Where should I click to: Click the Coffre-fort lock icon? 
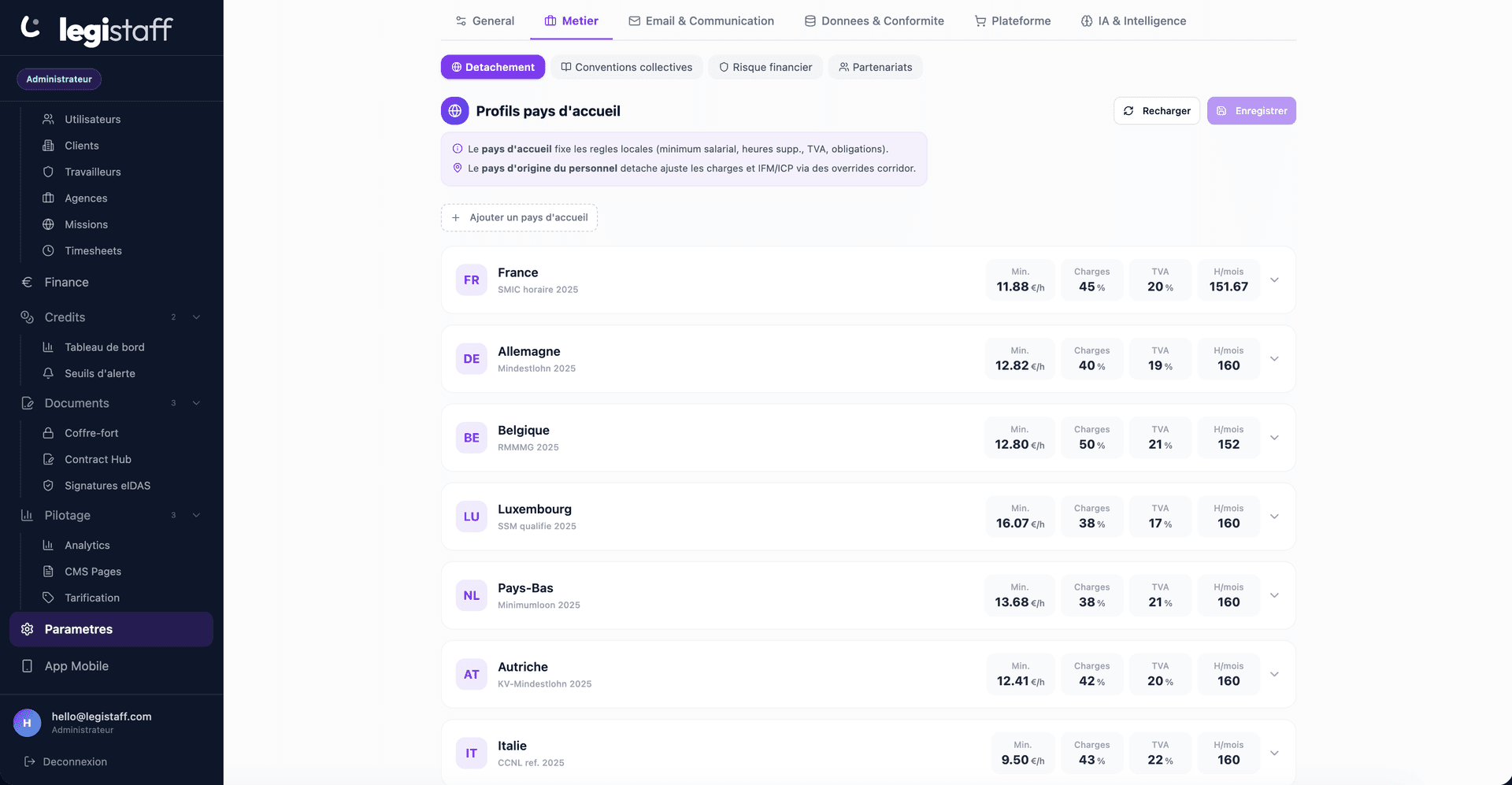[x=48, y=433]
